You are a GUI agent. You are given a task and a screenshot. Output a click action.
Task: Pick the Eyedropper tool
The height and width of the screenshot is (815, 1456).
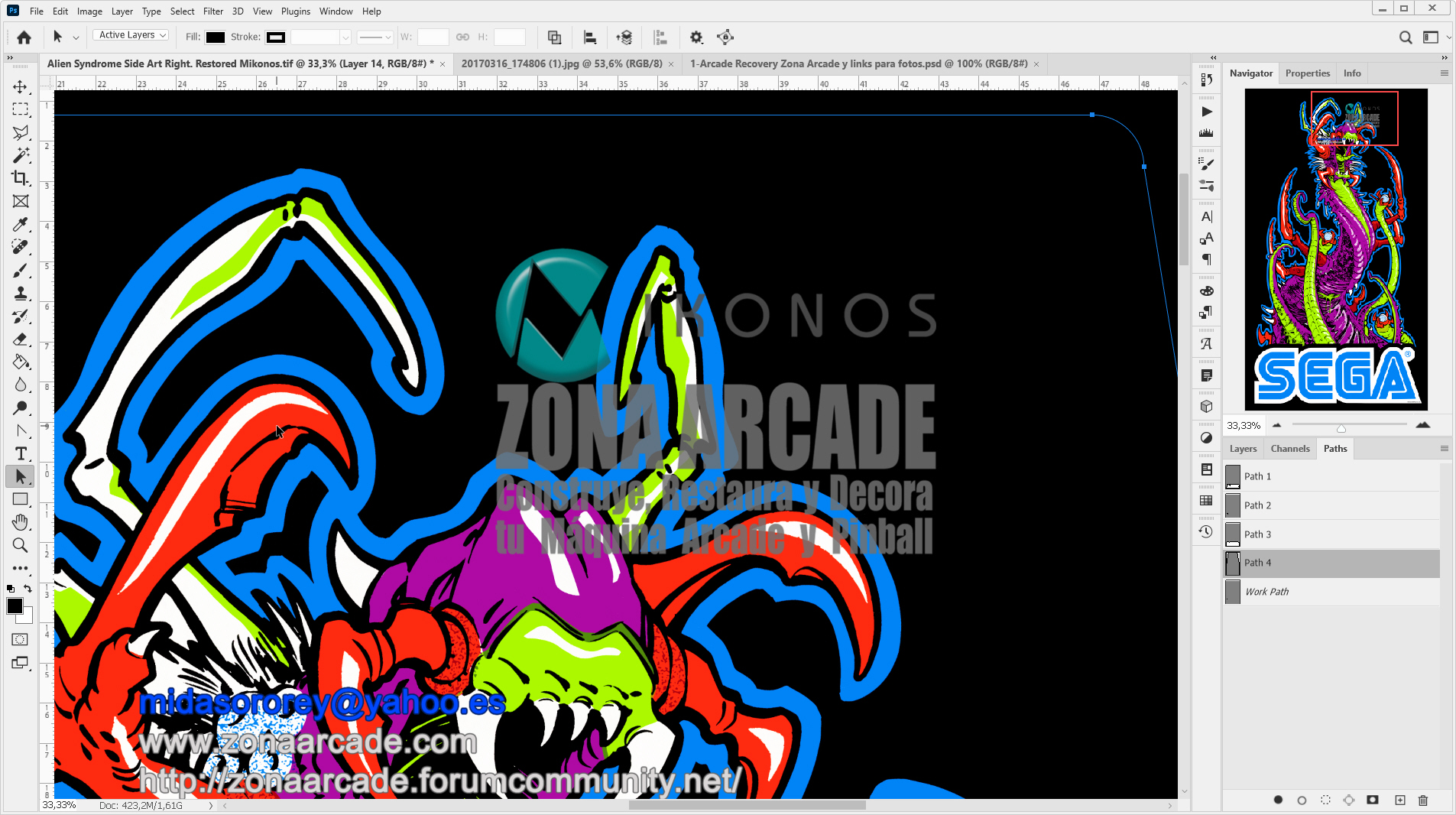[x=21, y=225]
